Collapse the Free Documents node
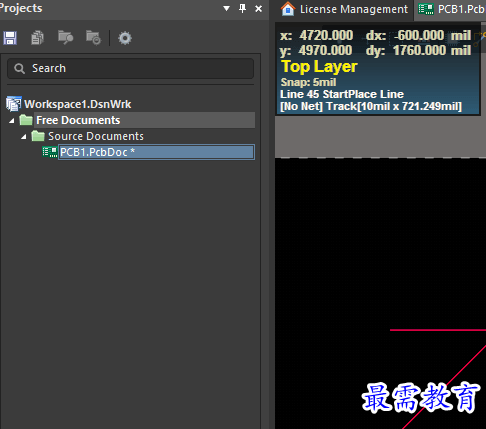 [x=12, y=121]
